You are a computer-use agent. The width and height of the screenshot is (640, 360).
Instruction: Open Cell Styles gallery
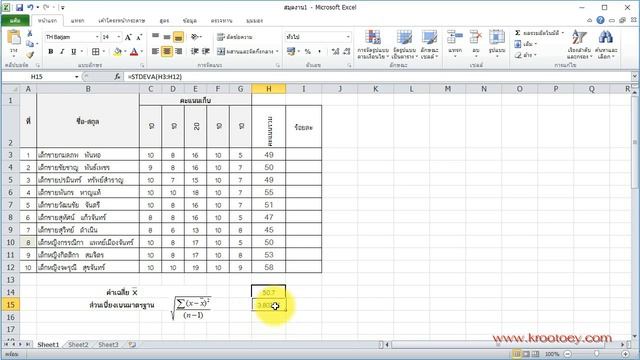tap(429, 44)
